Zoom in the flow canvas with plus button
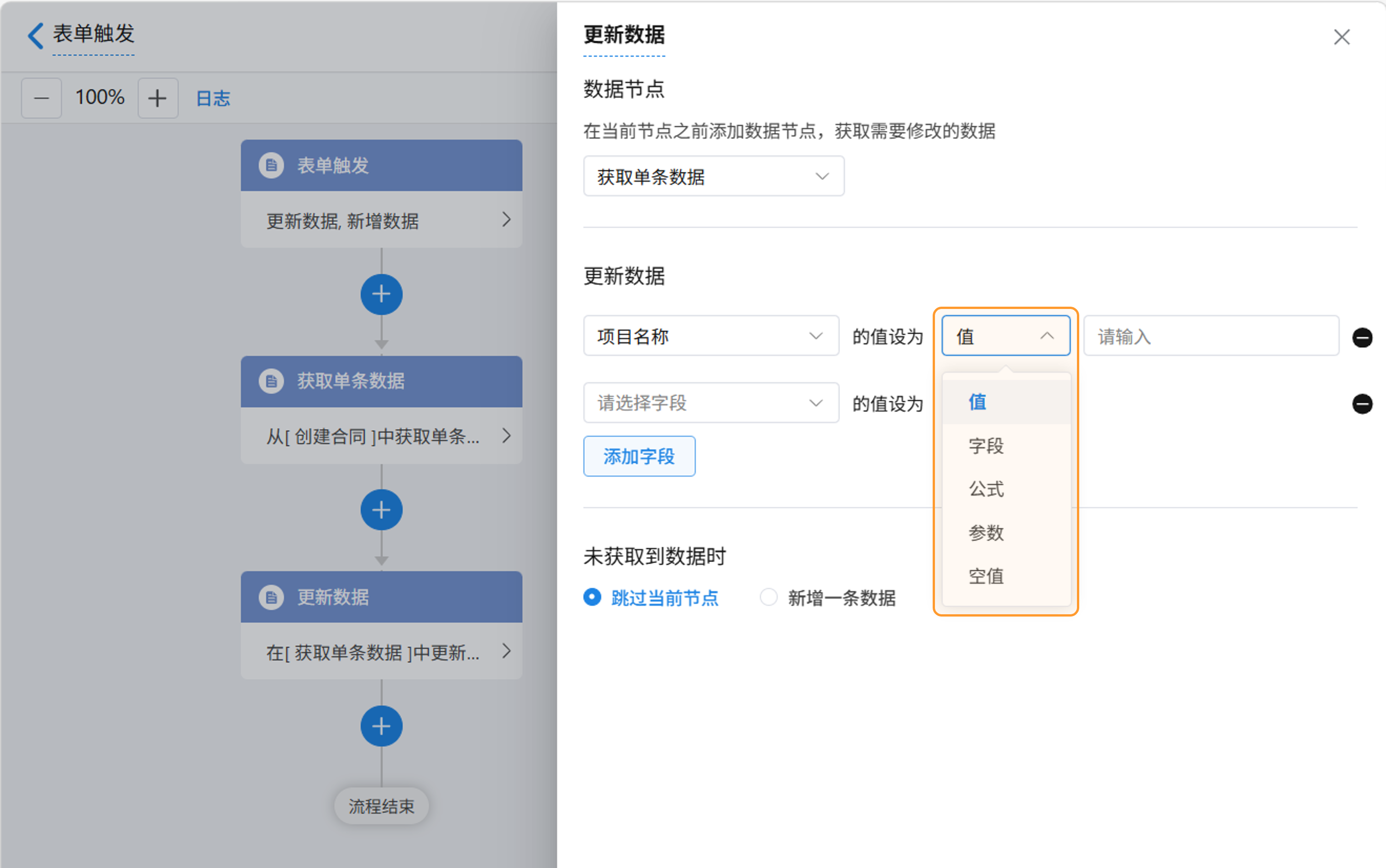This screenshot has width=1386, height=868. 157,98
